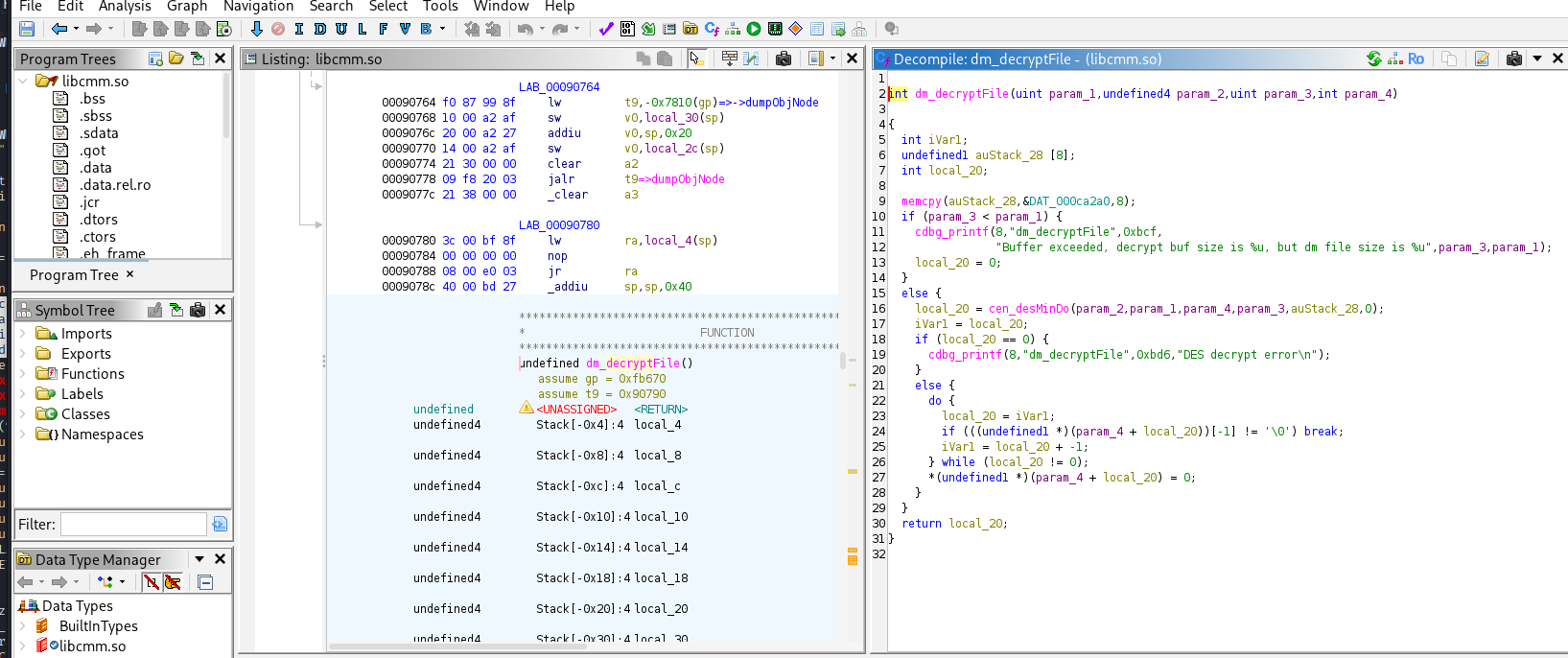The image size is (1568, 658).
Task: Click the Symbol Tree camera snapshot icon
Action: tap(198, 310)
